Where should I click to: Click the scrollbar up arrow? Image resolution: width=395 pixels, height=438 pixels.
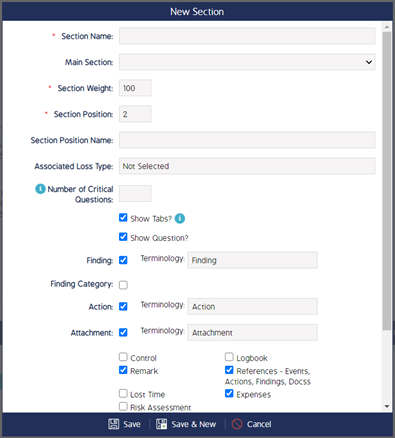tap(387, 27)
